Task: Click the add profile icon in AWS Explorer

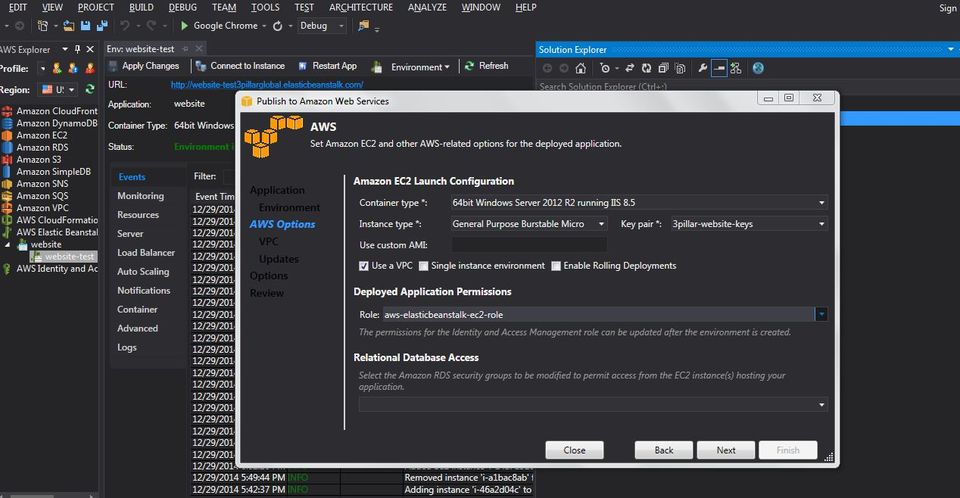Action: pyautogui.click(x=57, y=69)
